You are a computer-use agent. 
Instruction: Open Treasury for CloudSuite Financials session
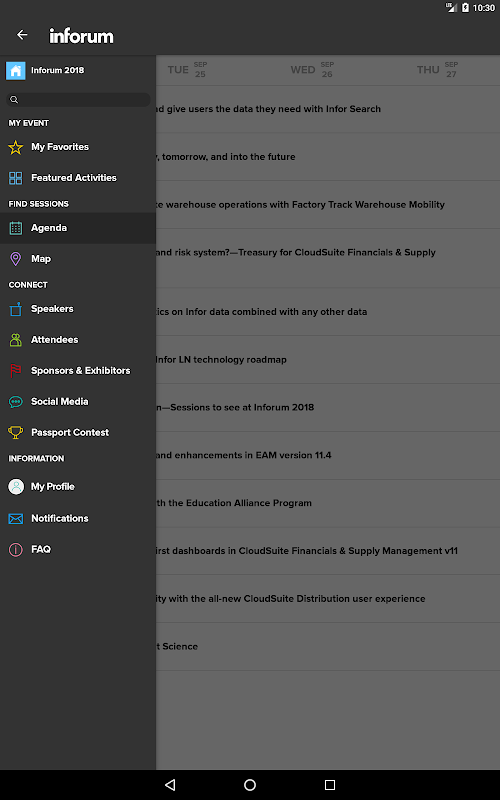[x=328, y=258]
